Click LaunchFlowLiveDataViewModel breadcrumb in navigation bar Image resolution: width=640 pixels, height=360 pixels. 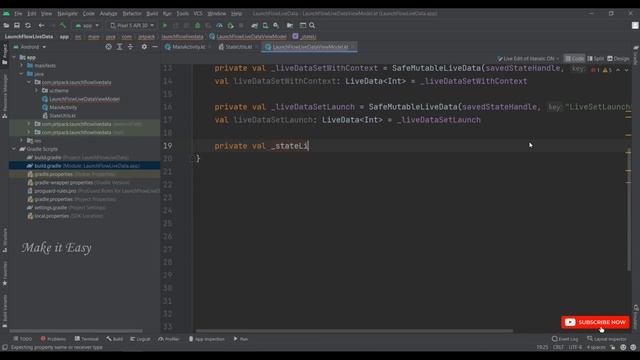248,37
